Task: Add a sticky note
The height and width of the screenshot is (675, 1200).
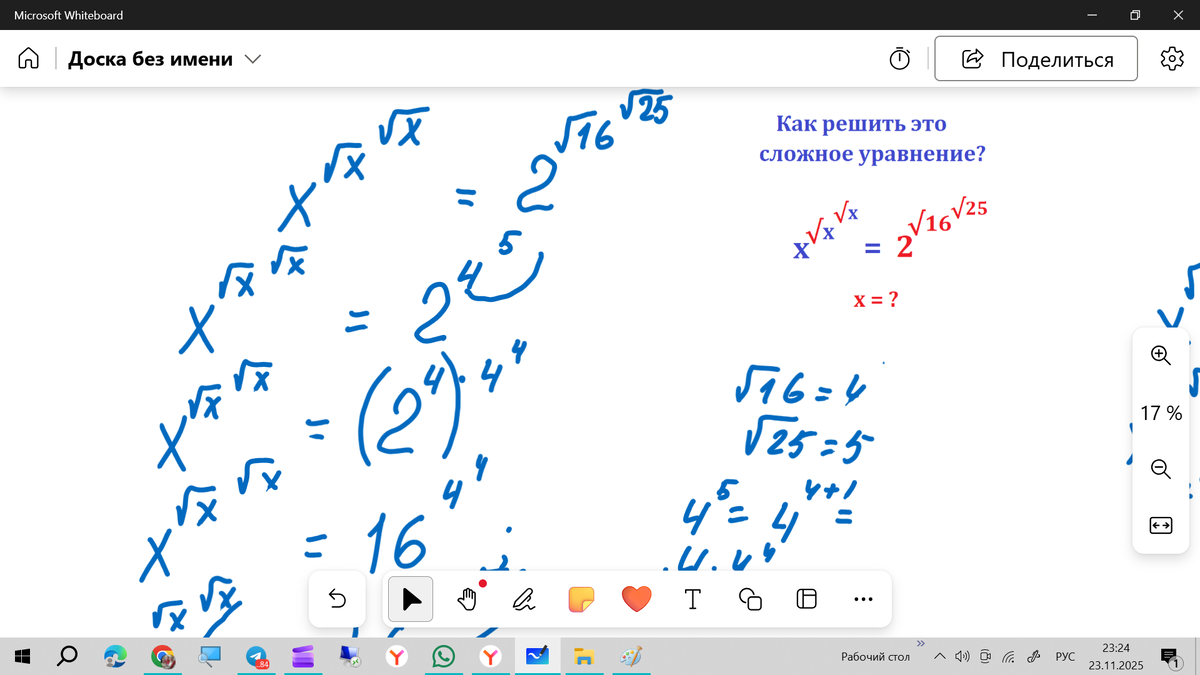Action: (581, 599)
